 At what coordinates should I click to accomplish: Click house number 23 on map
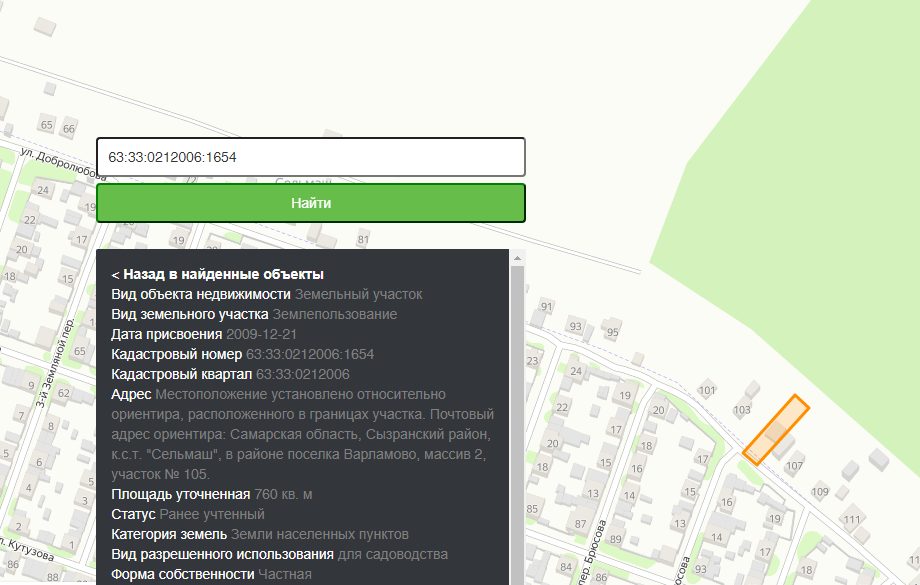(532, 361)
